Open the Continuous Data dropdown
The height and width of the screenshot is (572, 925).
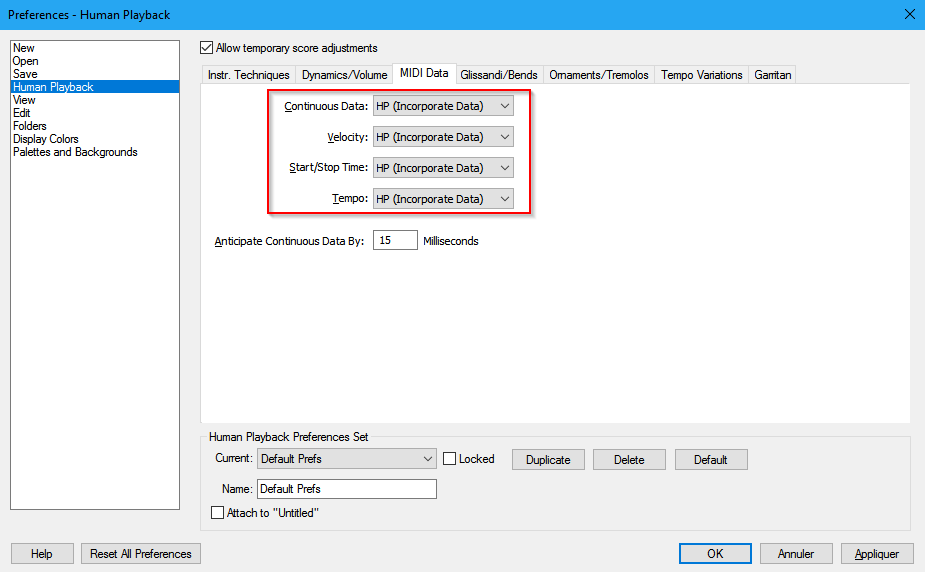443,106
